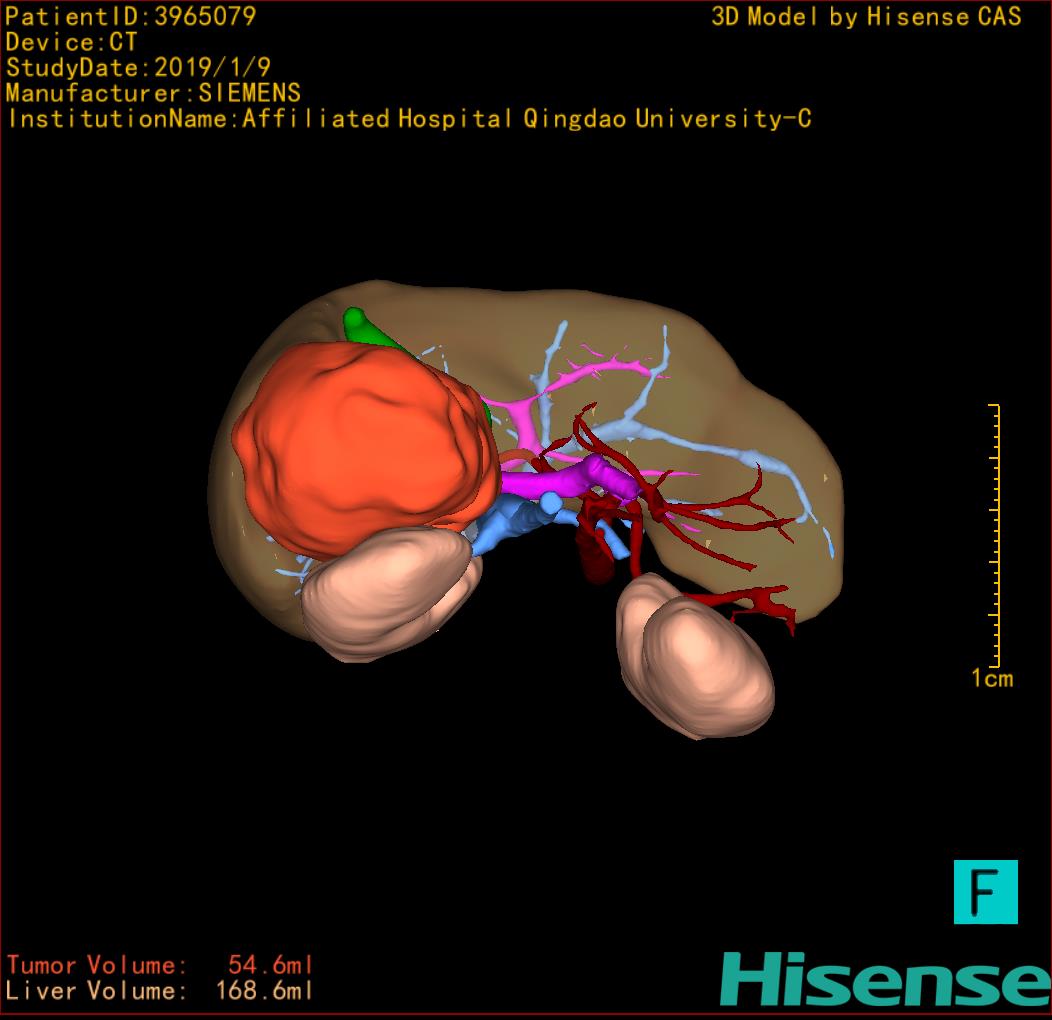
Task: Click the Liver Volume 168.6ml readout
Action: [x=160, y=991]
